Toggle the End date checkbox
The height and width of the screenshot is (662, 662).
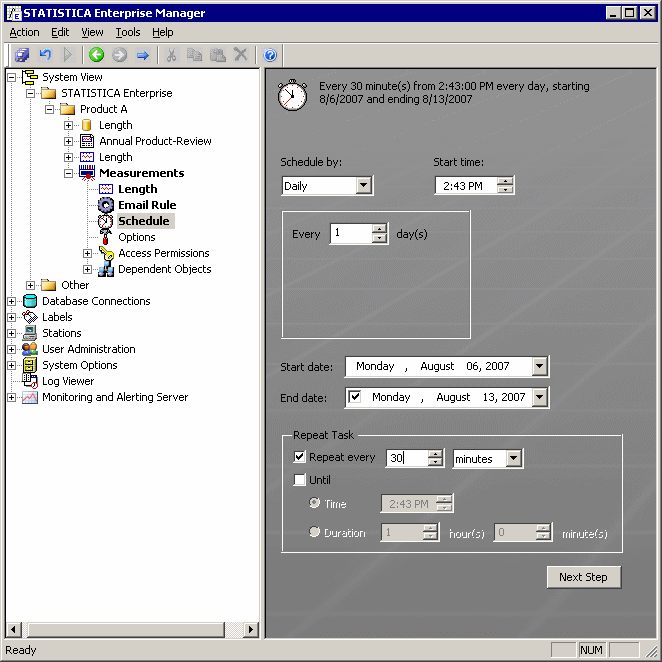point(355,397)
